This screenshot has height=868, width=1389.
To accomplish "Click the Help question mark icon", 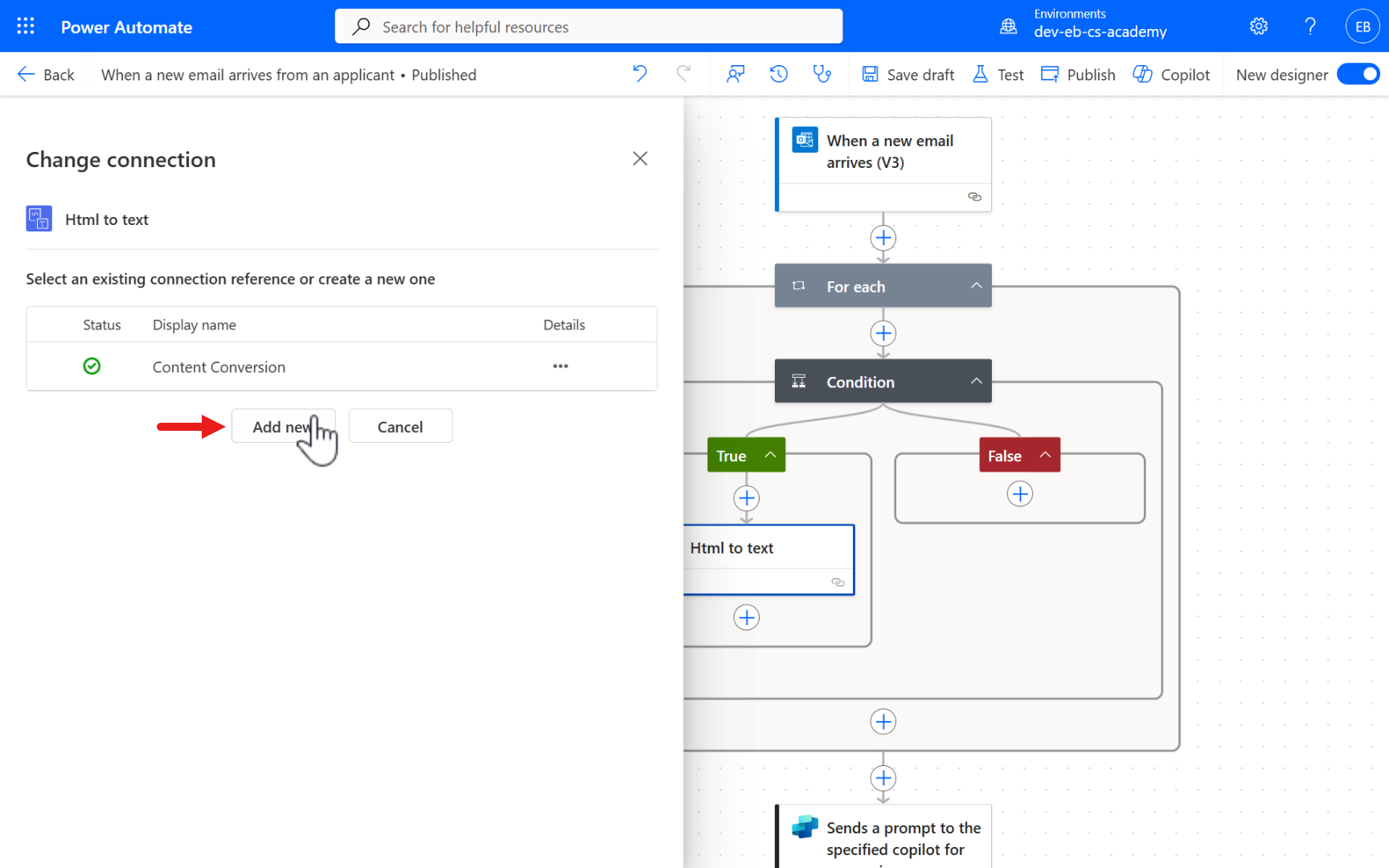I will (1310, 27).
